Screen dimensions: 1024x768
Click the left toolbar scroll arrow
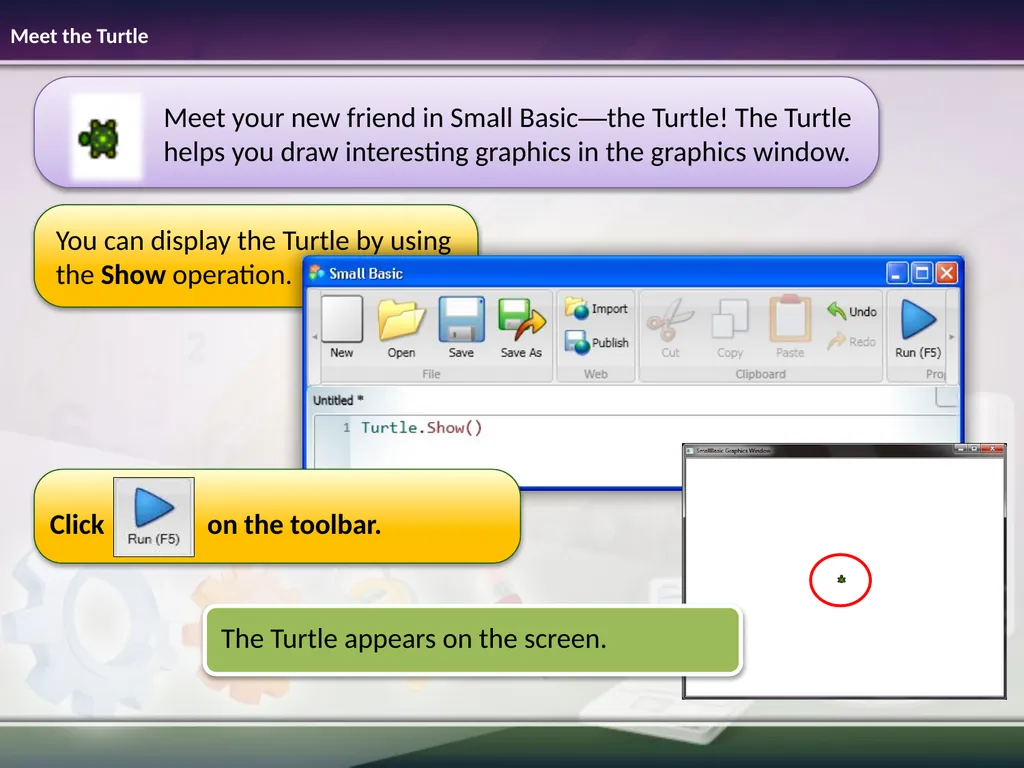(315, 337)
